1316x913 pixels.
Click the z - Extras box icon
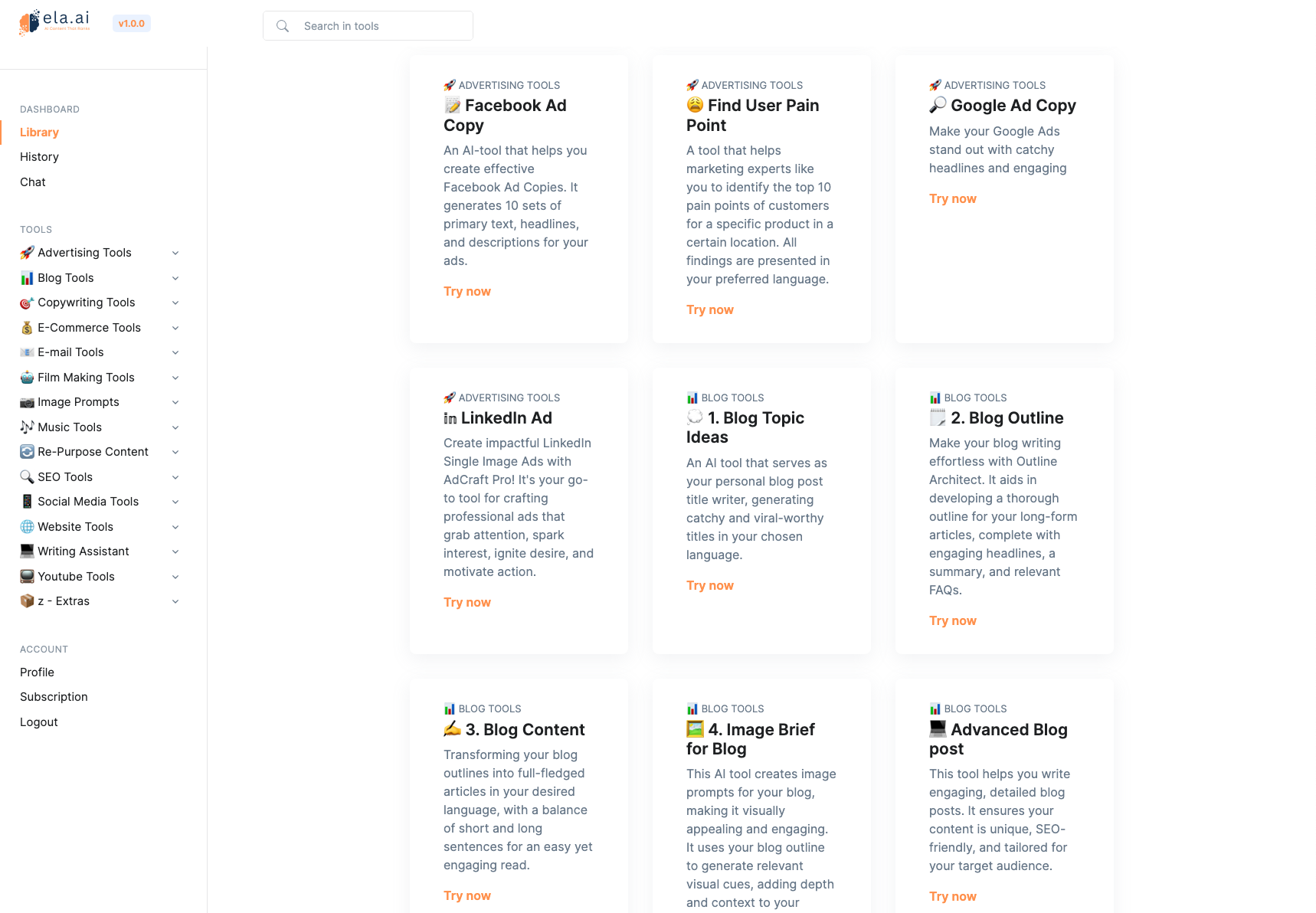27,601
